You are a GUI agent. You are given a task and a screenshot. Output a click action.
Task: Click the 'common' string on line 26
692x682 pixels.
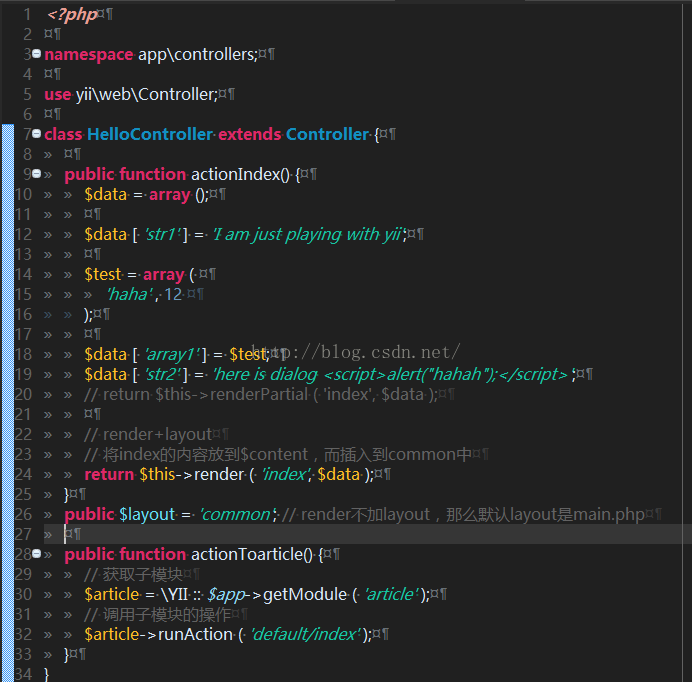pos(236,515)
